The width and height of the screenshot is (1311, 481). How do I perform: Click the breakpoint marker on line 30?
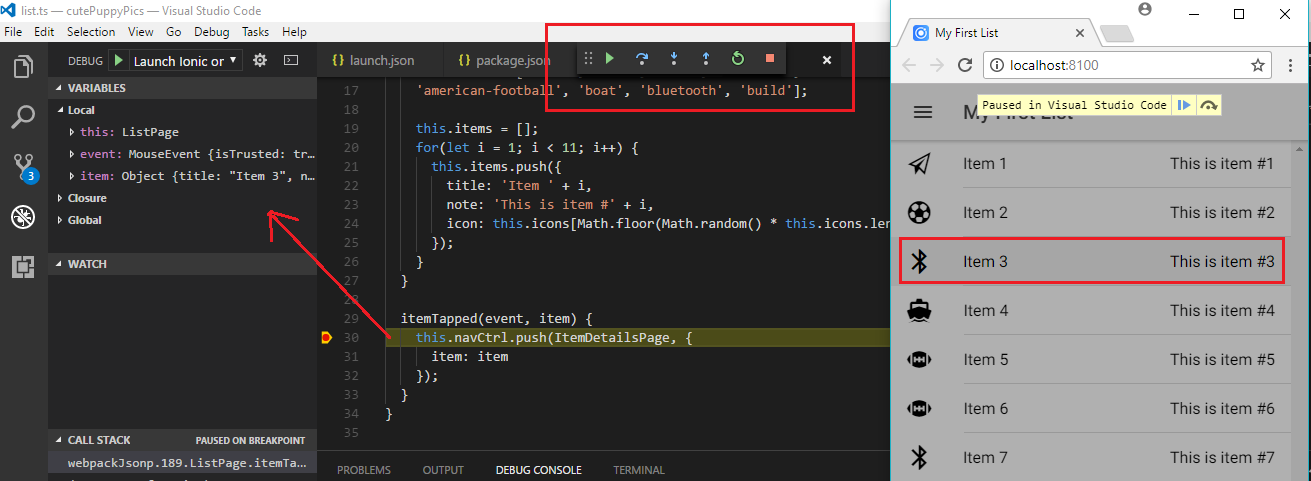click(326, 338)
